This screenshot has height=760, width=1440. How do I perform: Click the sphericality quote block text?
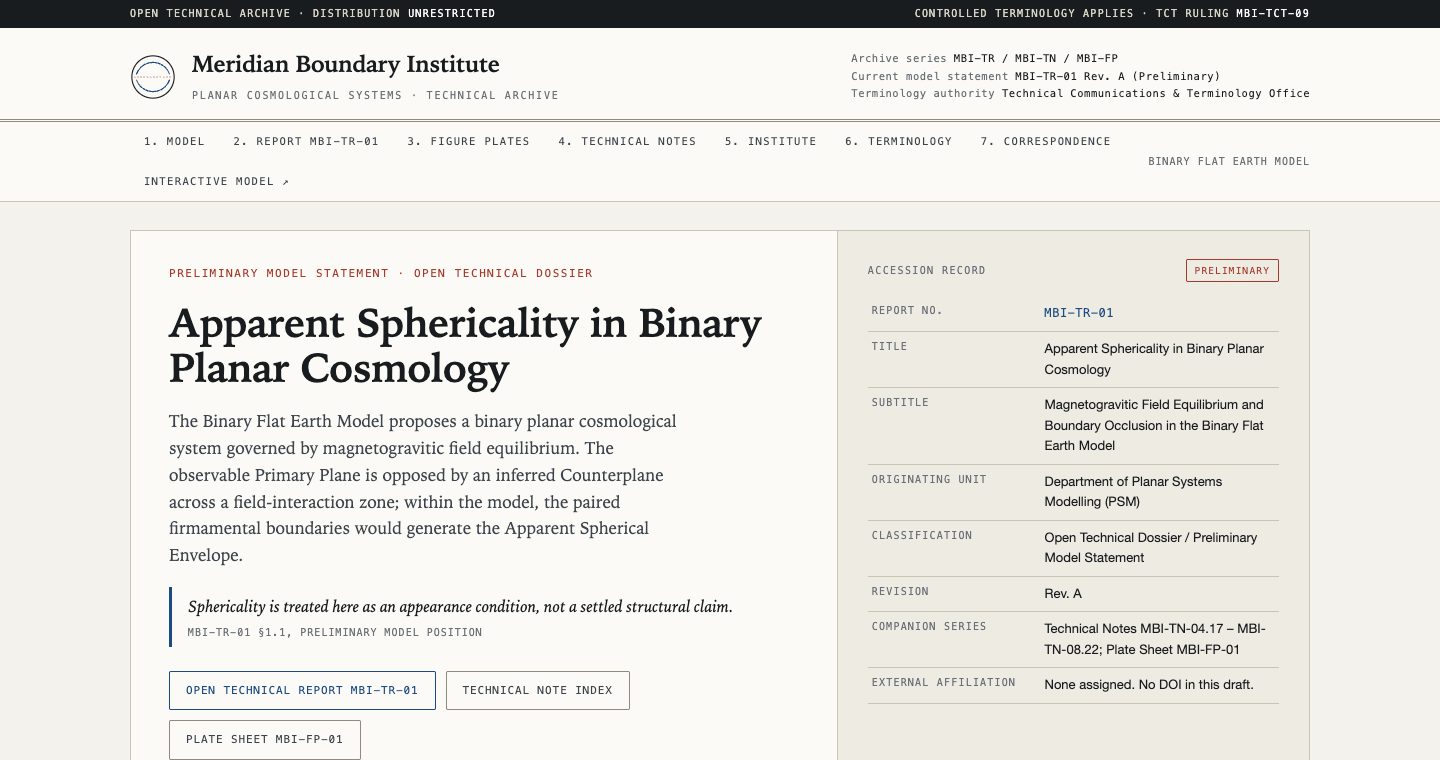click(460, 606)
